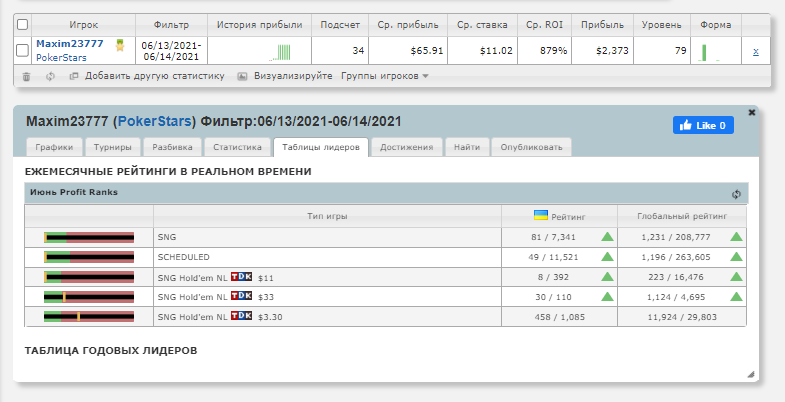Click TDK icon in the $33 row
This screenshot has width=785, height=402.
point(241,296)
